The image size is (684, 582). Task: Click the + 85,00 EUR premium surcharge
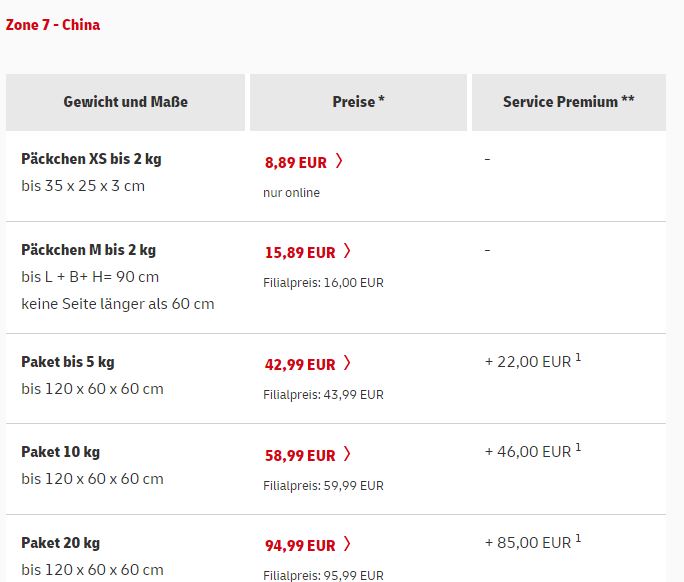pos(533,542)
